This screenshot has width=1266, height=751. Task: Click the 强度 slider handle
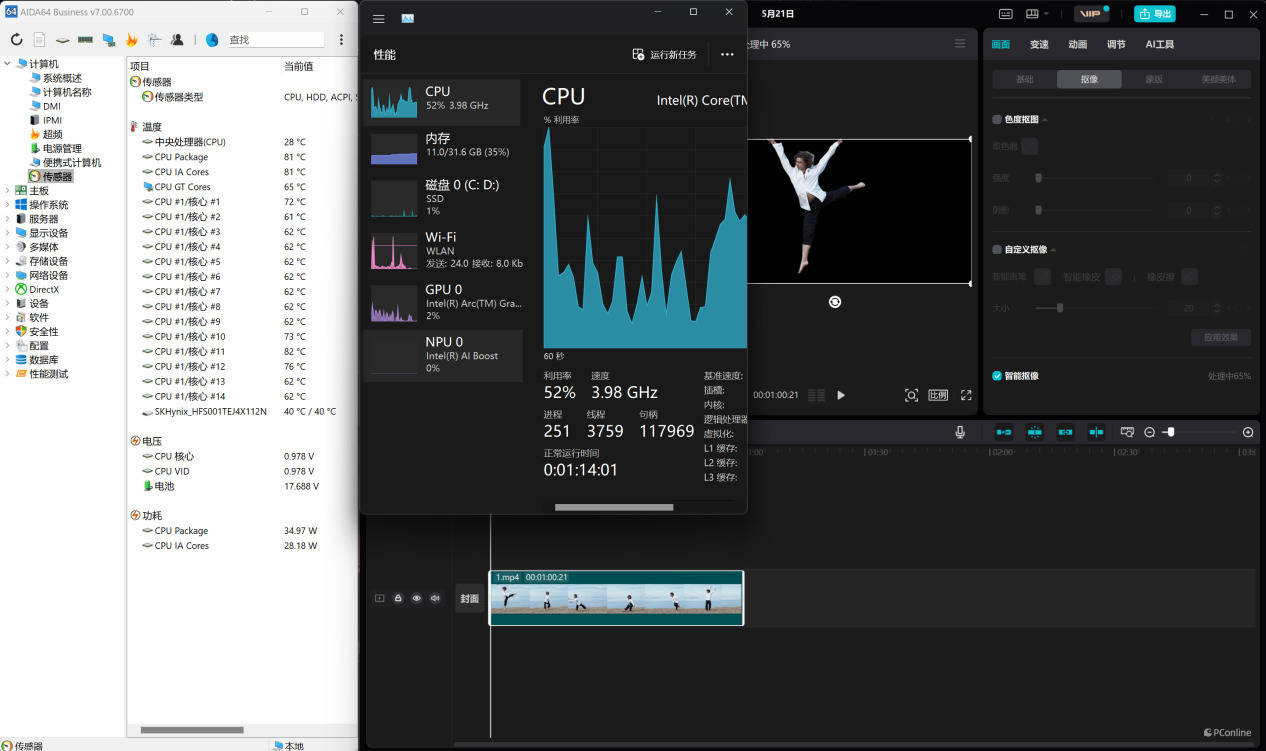(1039, 178)
